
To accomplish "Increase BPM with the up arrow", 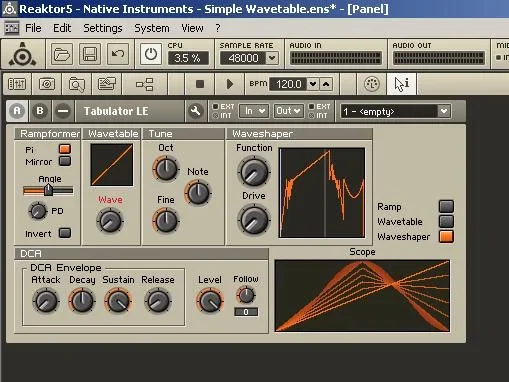I will point(326,84).
